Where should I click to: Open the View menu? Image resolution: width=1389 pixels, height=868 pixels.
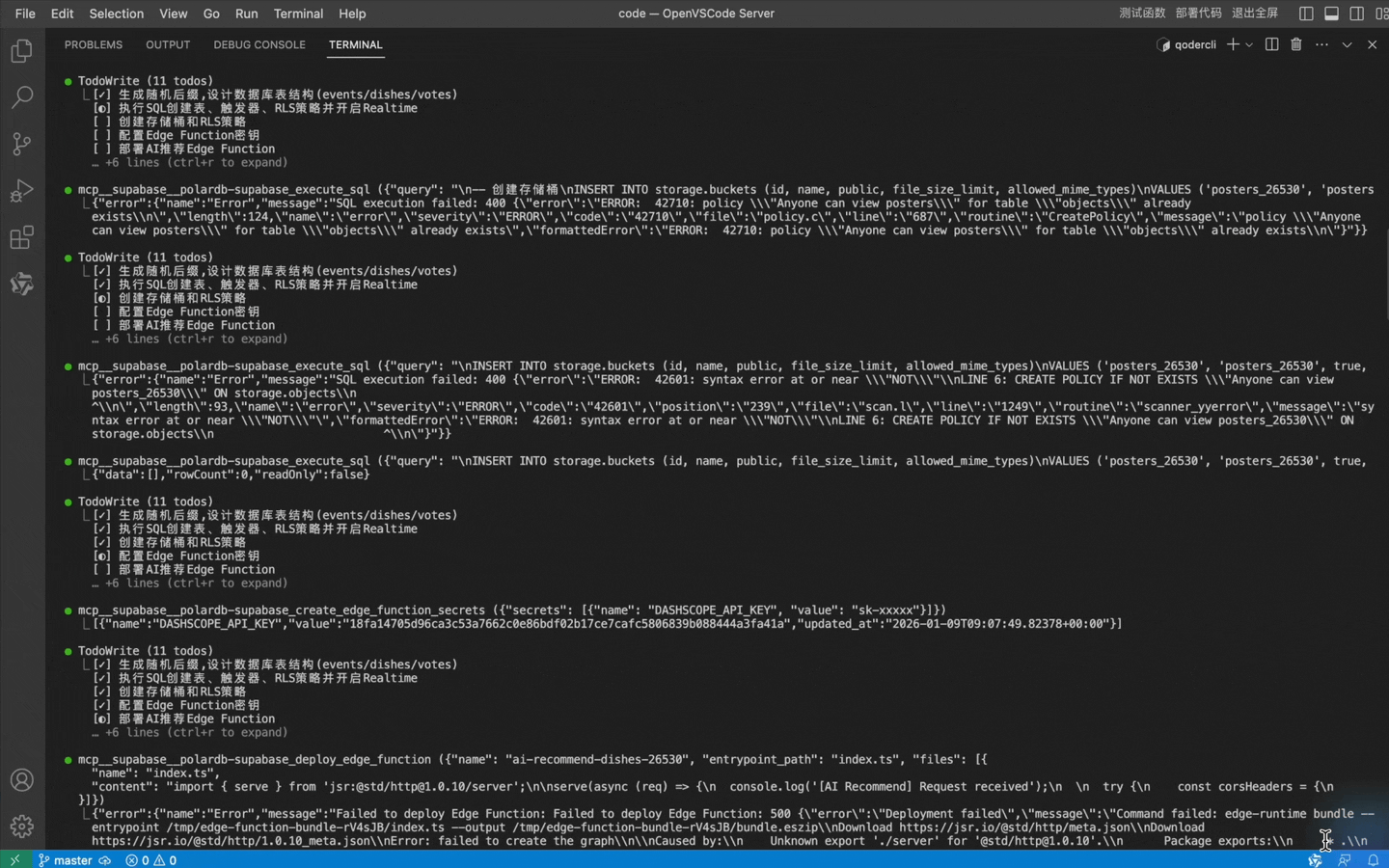[x=173, y=14]
